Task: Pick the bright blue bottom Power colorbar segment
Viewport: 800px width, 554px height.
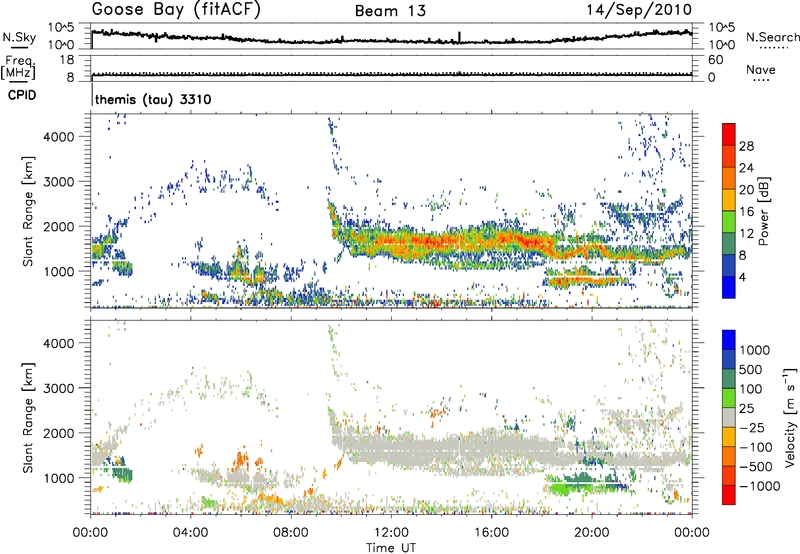Action: (x=729, y=288)
